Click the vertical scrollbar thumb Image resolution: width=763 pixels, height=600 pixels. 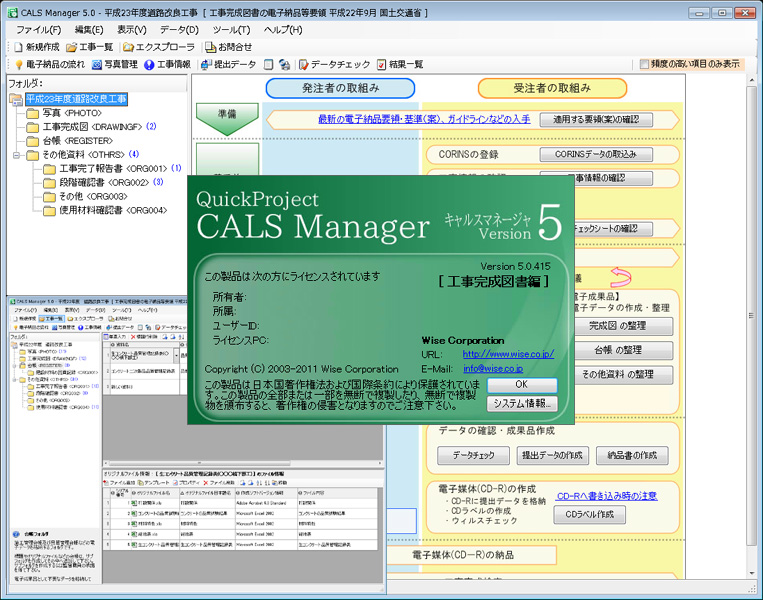point(752,315)
